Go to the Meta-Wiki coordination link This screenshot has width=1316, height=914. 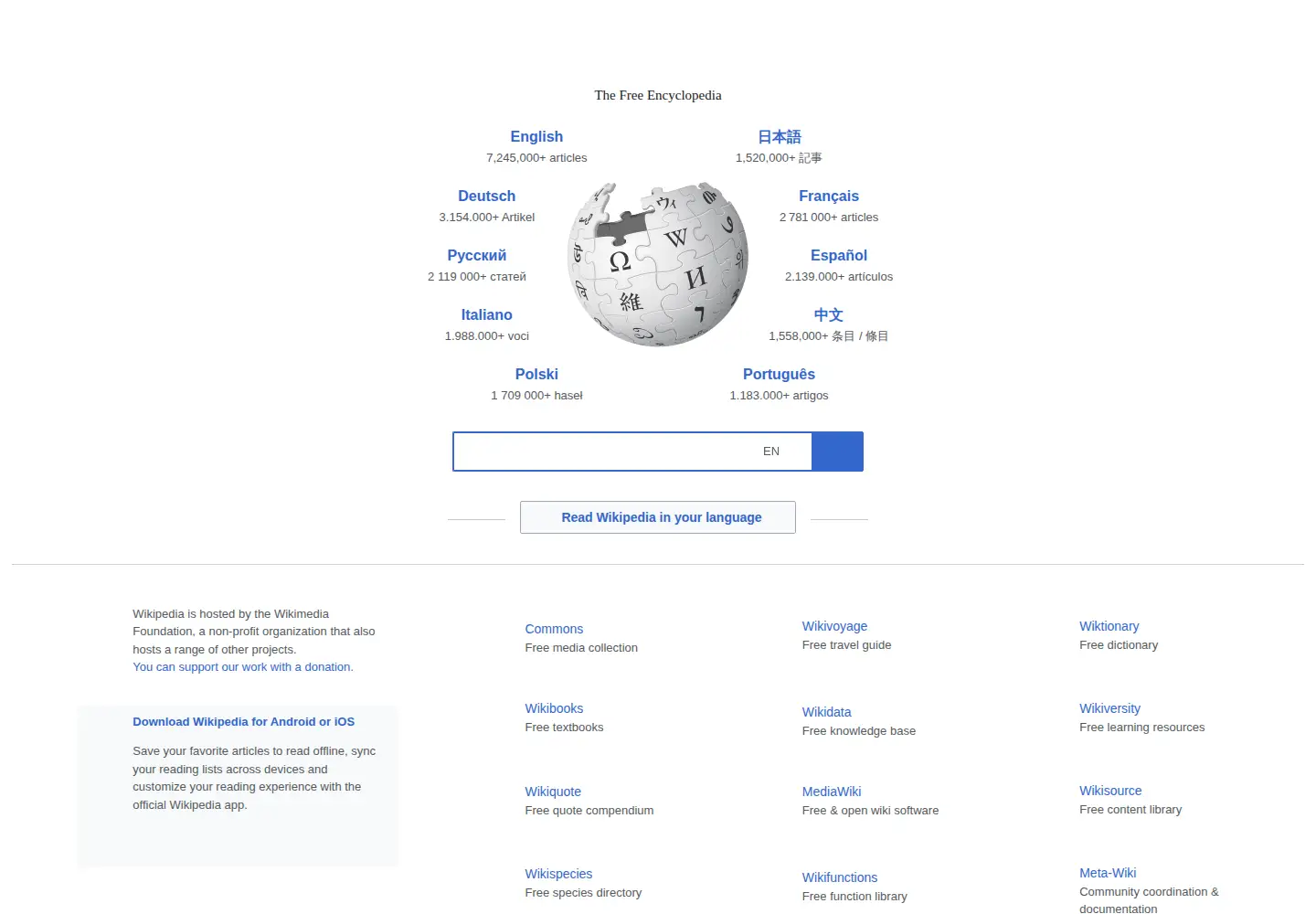pos(1108,873)
